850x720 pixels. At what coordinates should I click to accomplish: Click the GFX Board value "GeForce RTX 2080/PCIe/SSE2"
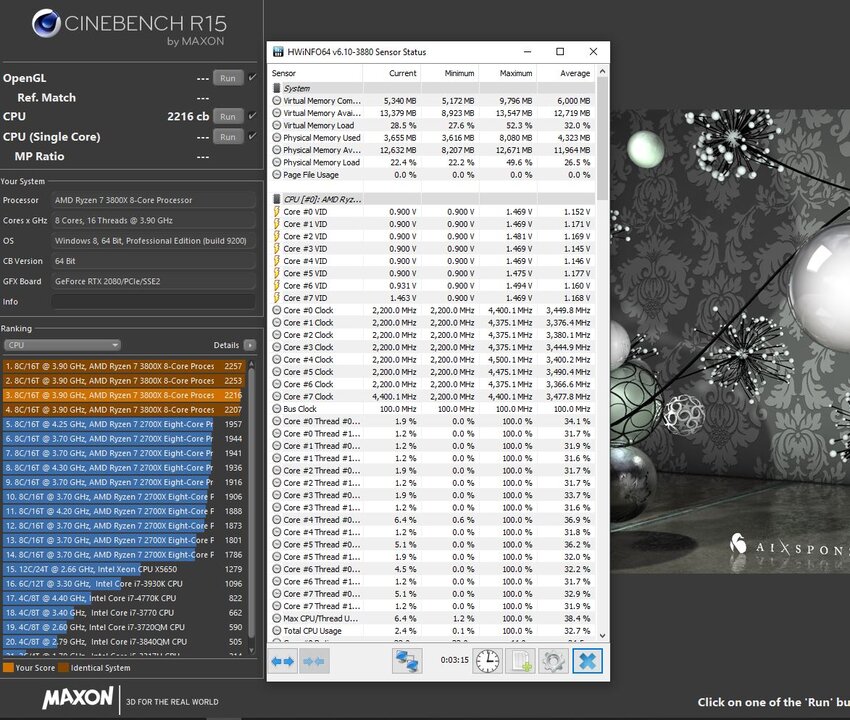[x=153, y=281]
